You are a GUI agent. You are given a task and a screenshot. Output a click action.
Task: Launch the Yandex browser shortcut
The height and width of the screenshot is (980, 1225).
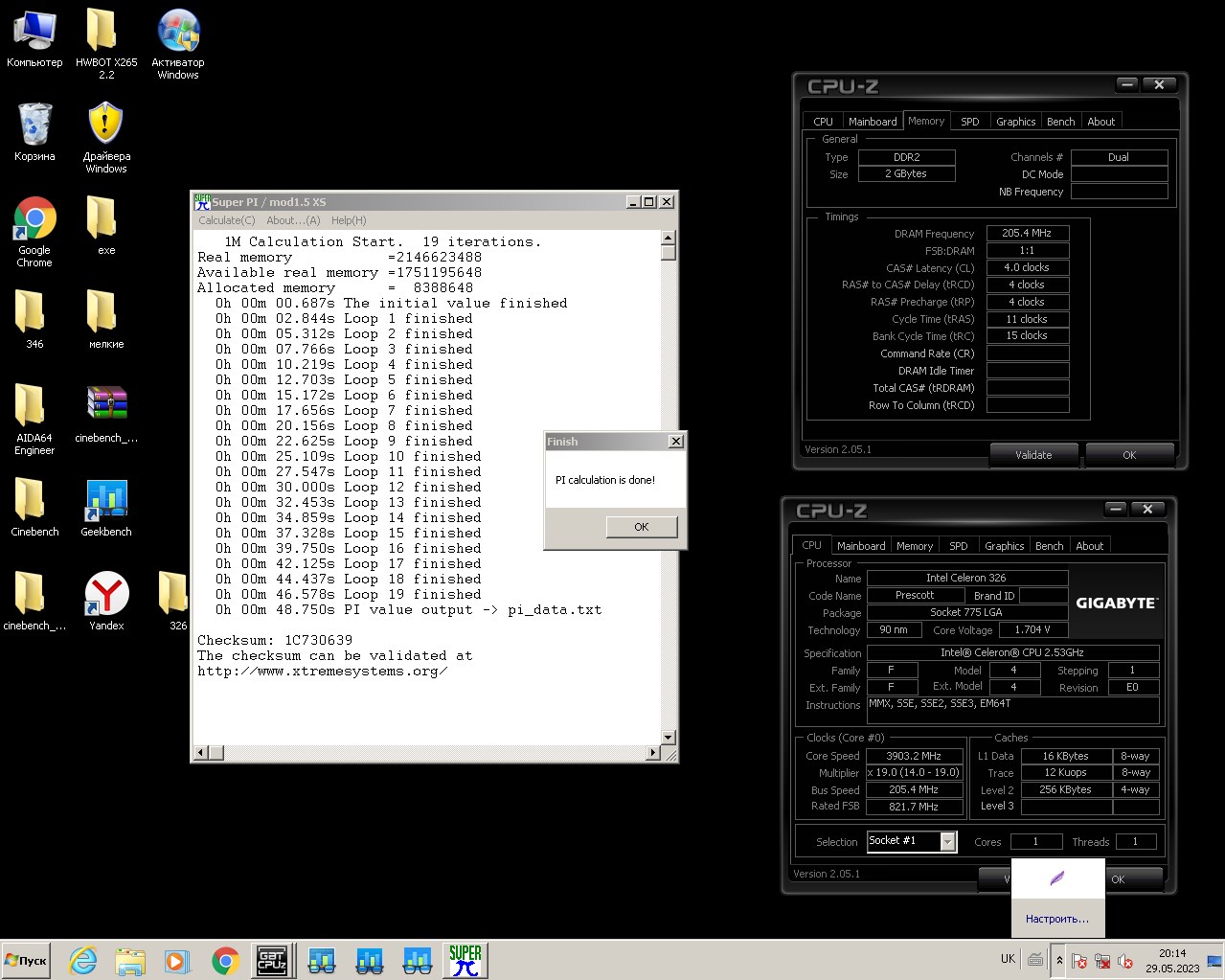click(106, 601)
